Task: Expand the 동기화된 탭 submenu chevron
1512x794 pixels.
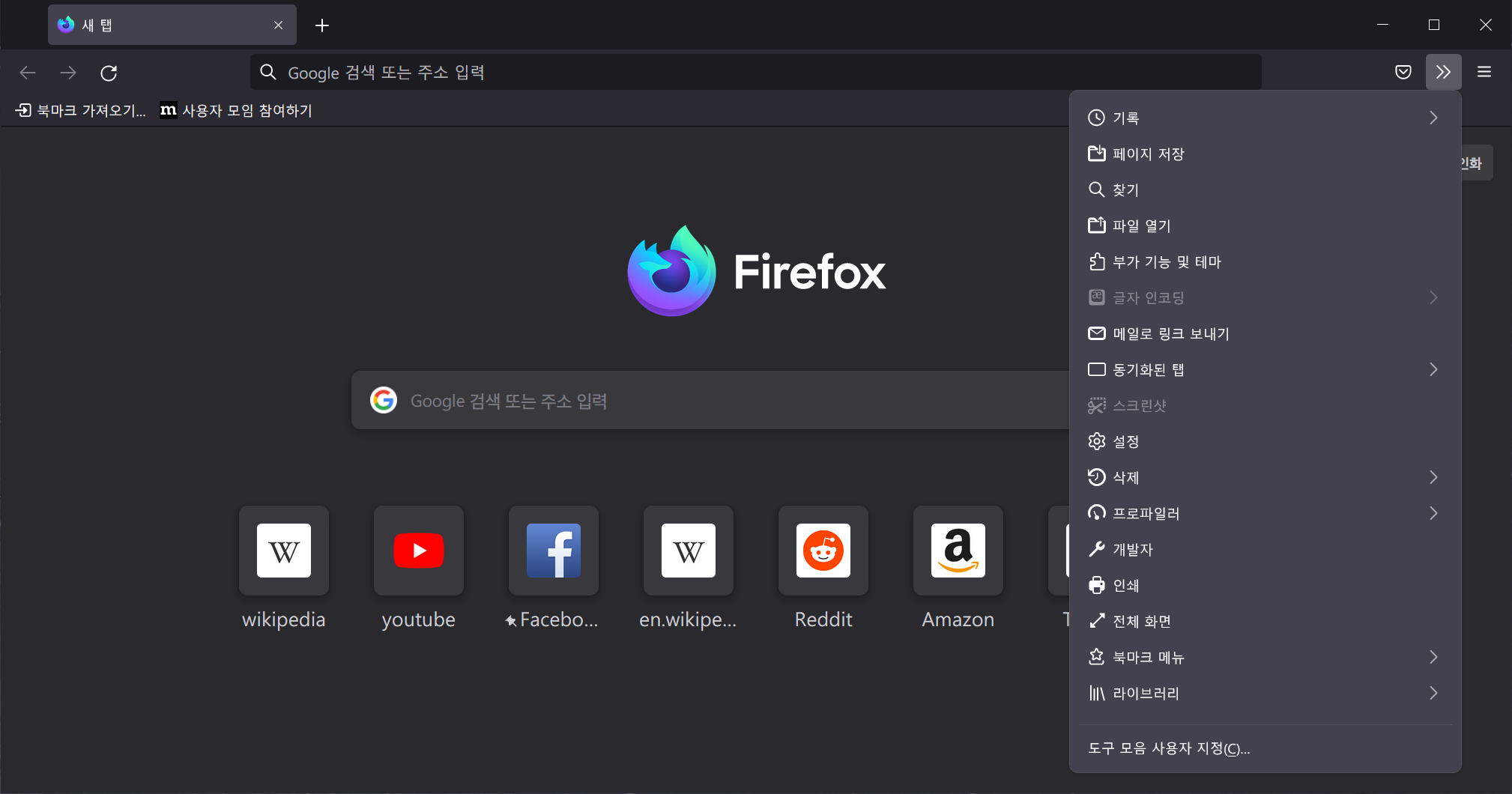Action: pos(1433,369)
